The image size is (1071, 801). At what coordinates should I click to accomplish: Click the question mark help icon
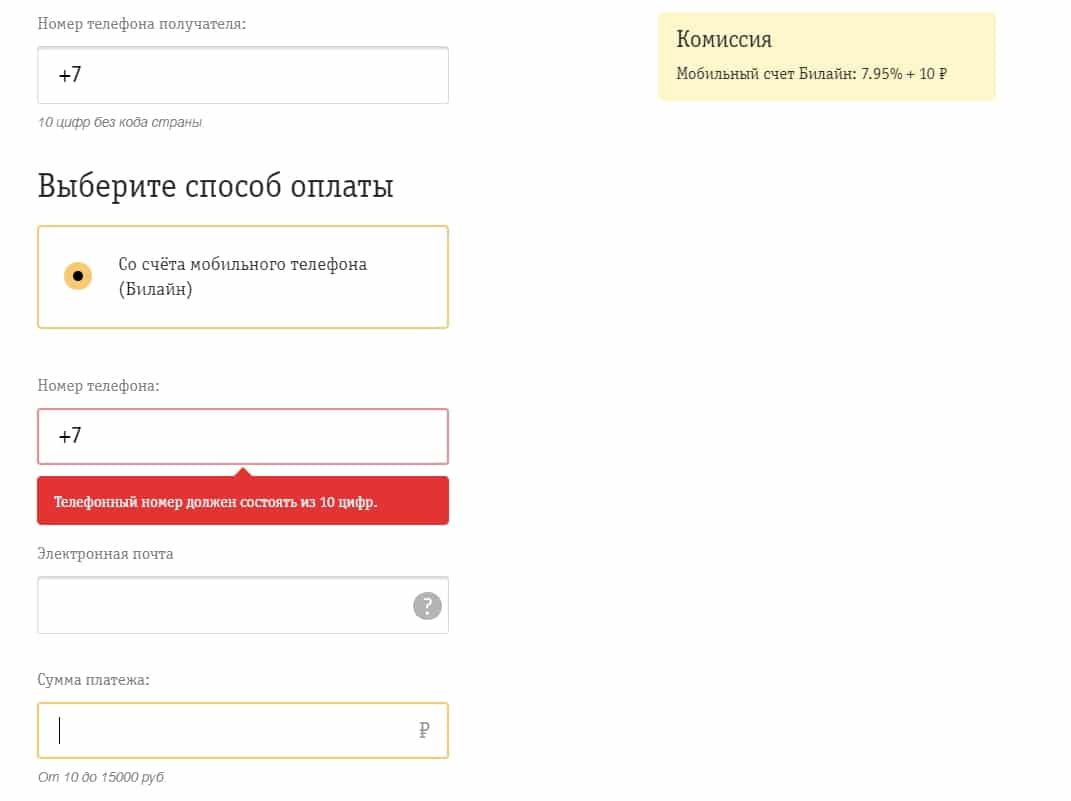click(x=427, y=605)
